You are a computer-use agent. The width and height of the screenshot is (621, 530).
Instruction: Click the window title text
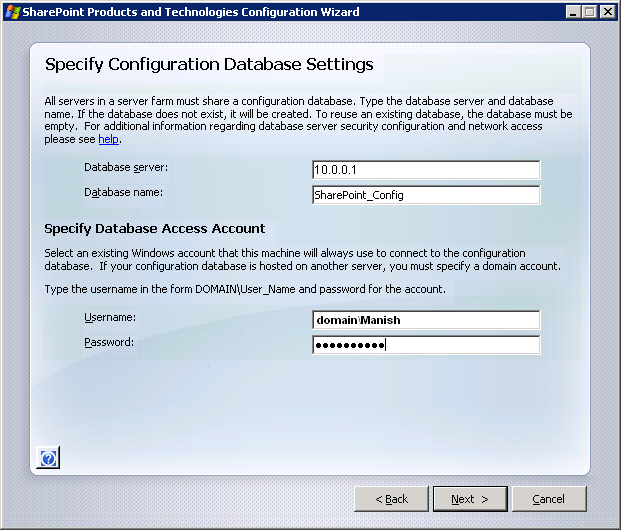pos(191,12)
